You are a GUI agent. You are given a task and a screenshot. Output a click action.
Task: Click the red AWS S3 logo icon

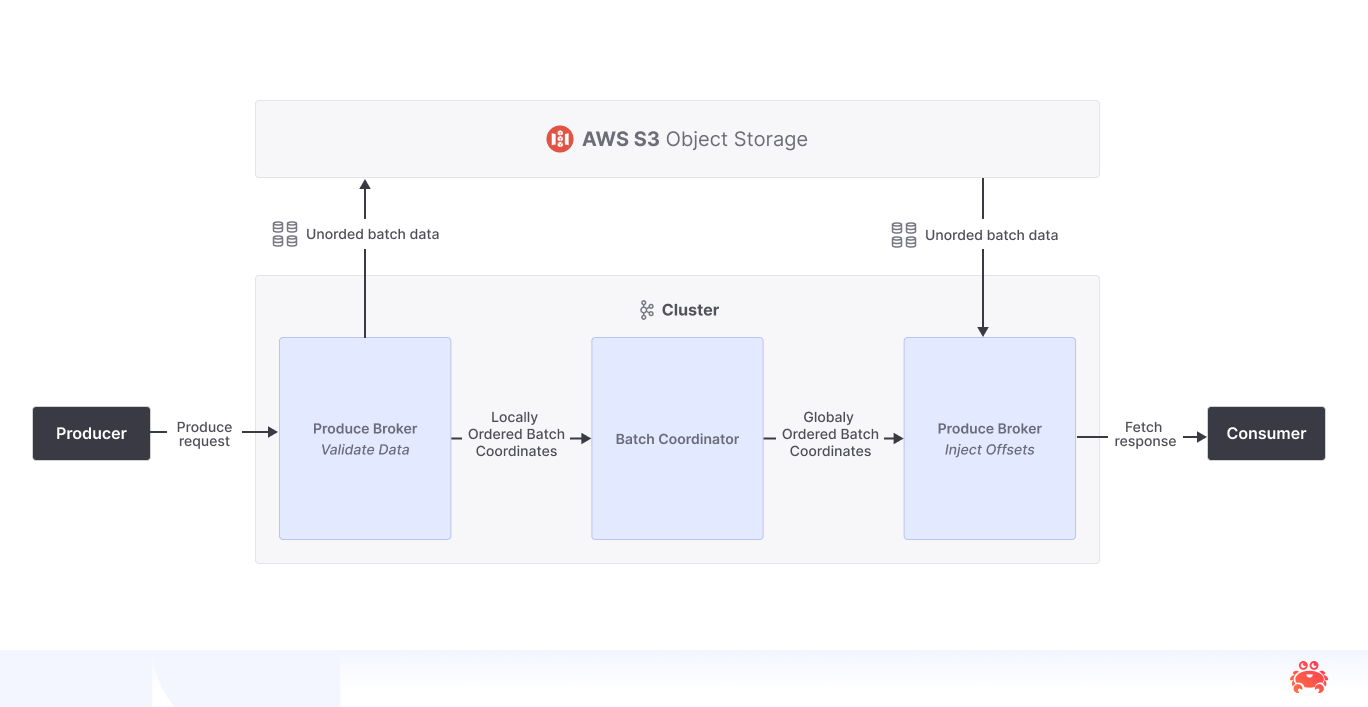559,139
